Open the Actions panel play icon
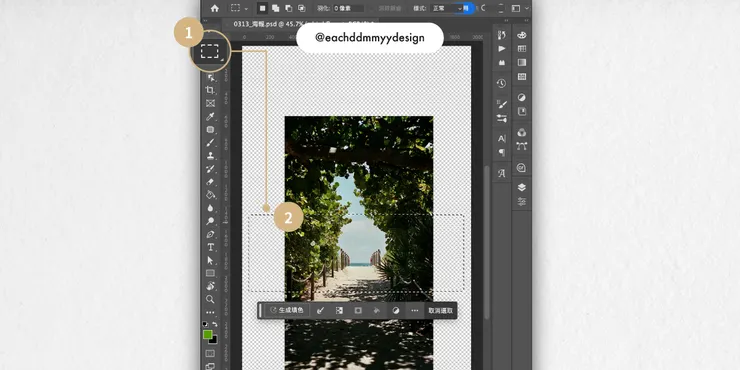Viewport: 740px width, 370px height. click(x=502, y=49)
